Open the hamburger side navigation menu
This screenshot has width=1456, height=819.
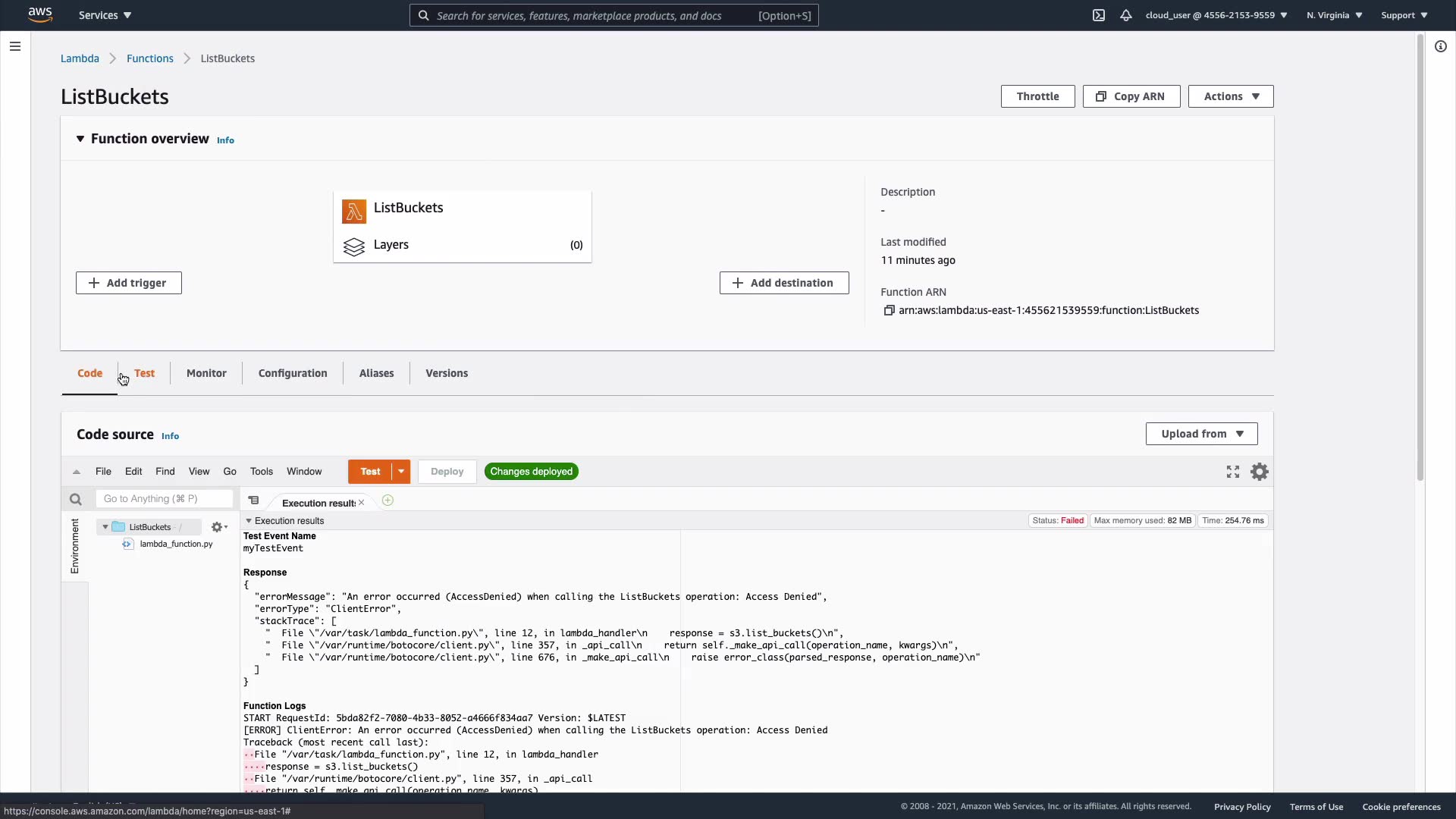(x=14, y=46)
